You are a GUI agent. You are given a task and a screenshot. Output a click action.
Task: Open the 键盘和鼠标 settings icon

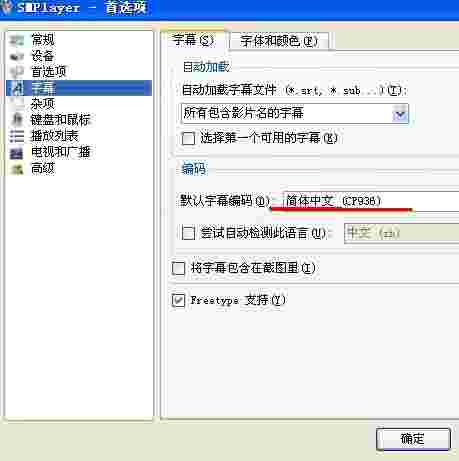pos(16,120)
